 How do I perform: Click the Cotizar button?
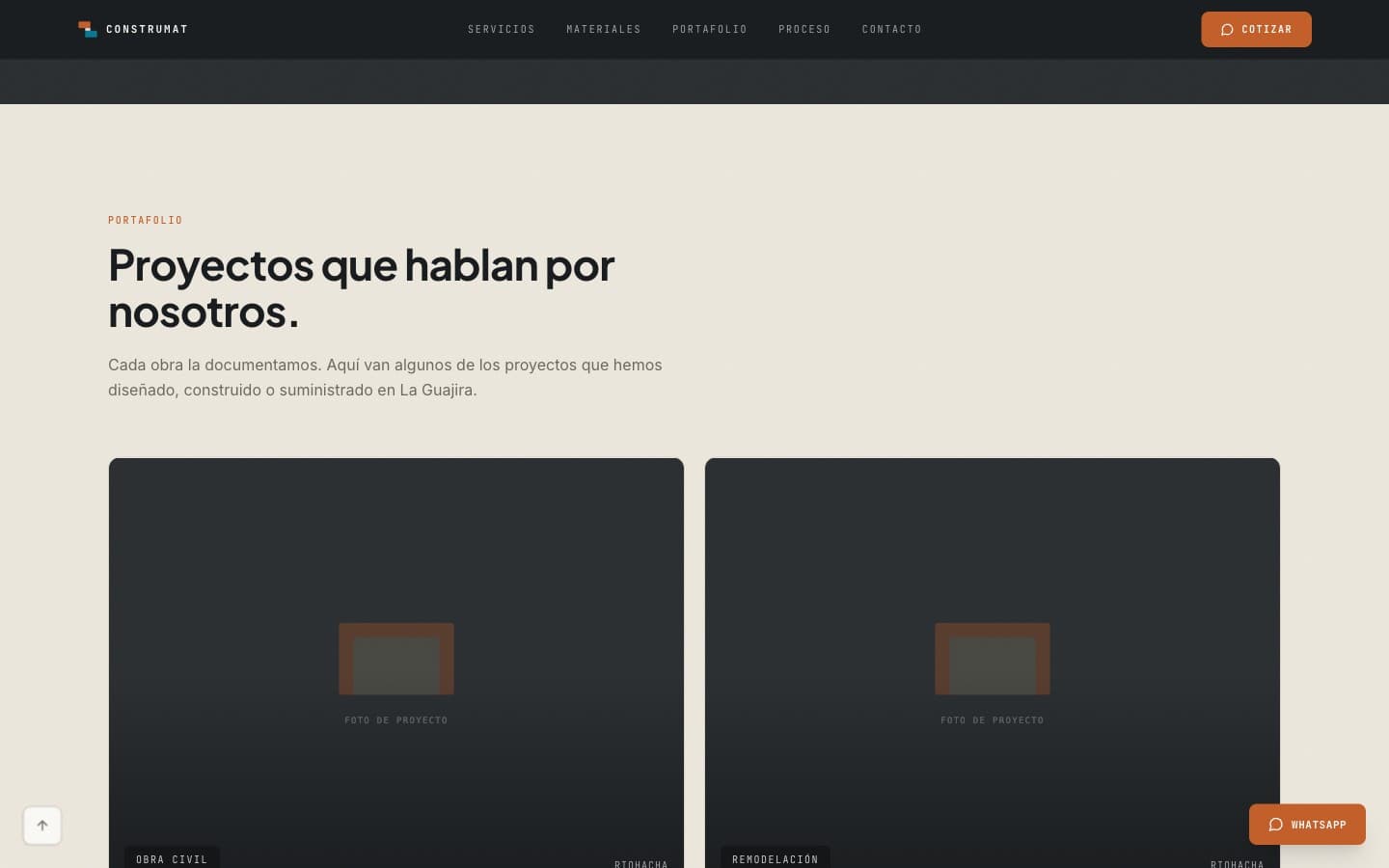[1256, 29]
